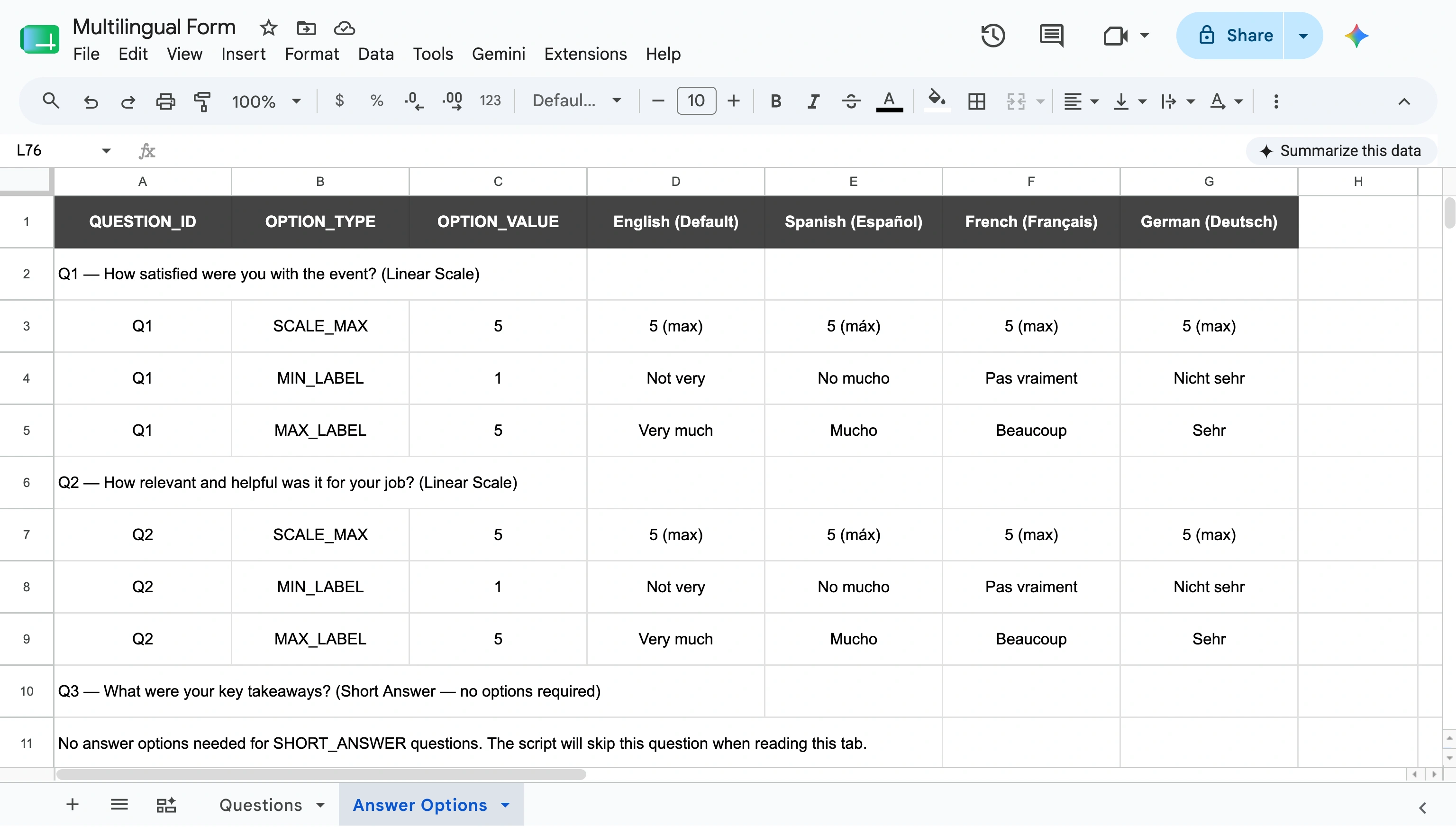1456x827 pixels.
Task: Open the Gemini sparkle icon
Action: [x=1356, y=35]
